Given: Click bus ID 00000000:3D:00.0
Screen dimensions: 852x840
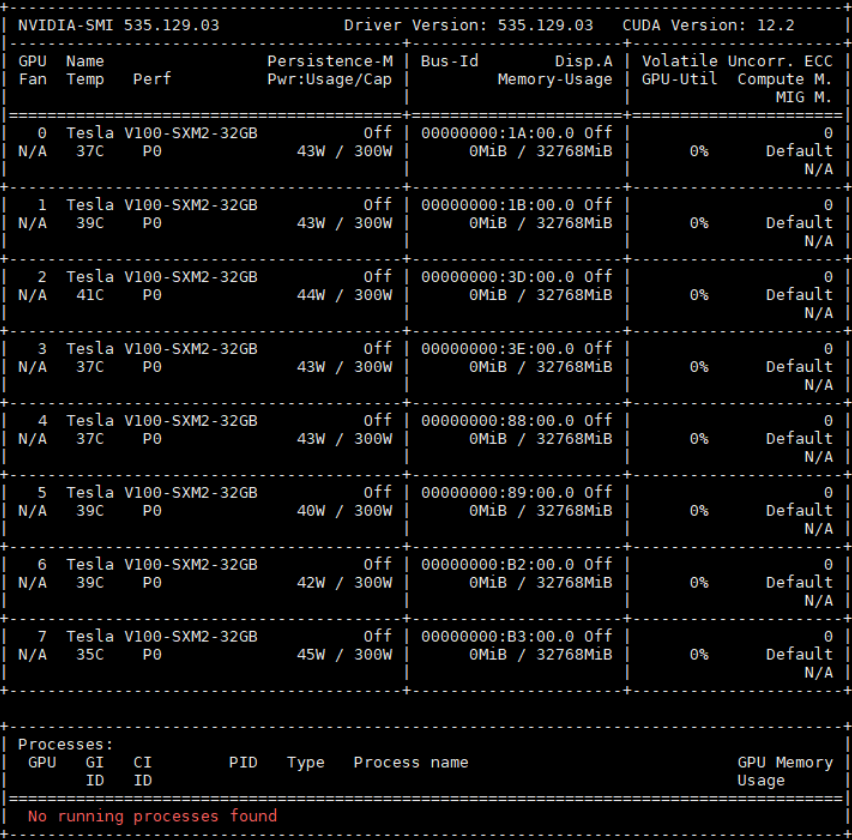Looking at the screenshot, I should (x=497, y=277).
